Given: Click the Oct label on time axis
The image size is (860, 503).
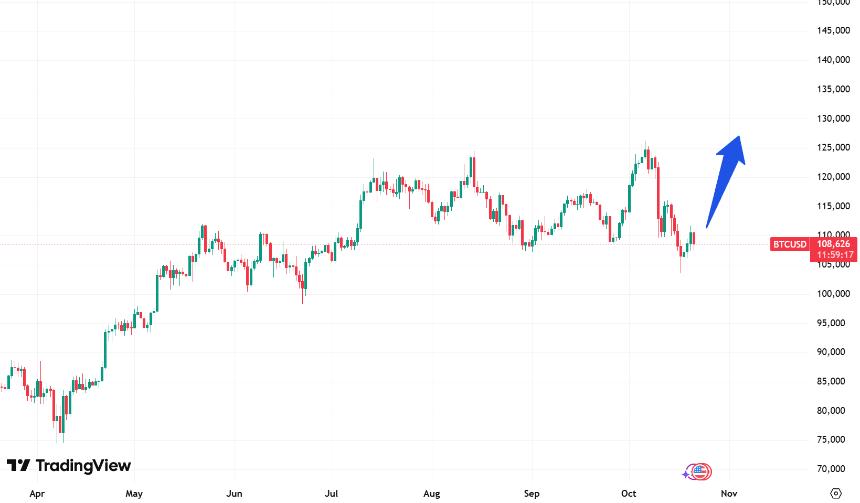Looking at the screenshot, I should click(630, 493).
